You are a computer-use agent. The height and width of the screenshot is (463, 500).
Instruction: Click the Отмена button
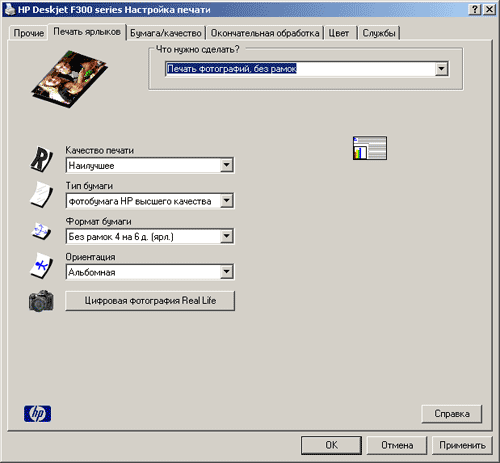(x=397, y=445)
